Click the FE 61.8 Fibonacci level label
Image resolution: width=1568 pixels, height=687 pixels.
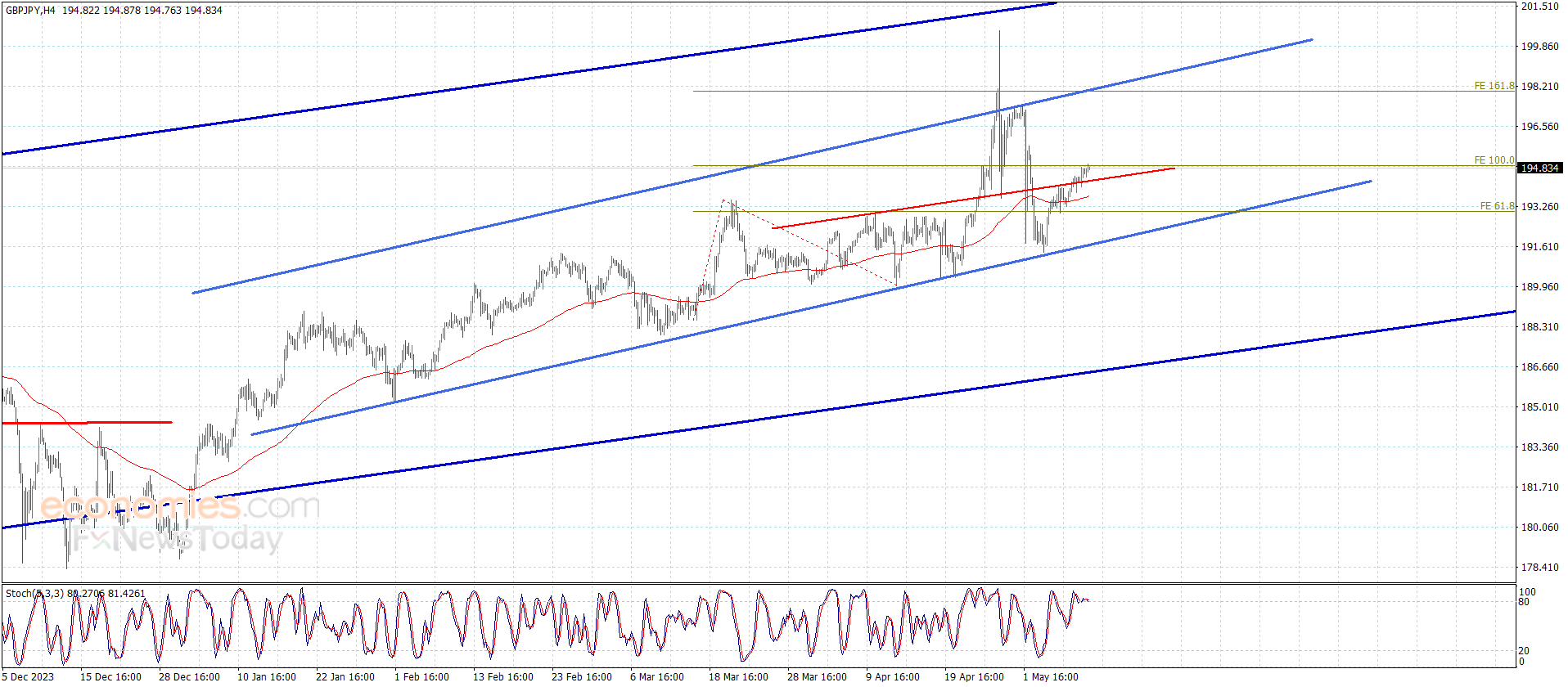[1498, 206]
